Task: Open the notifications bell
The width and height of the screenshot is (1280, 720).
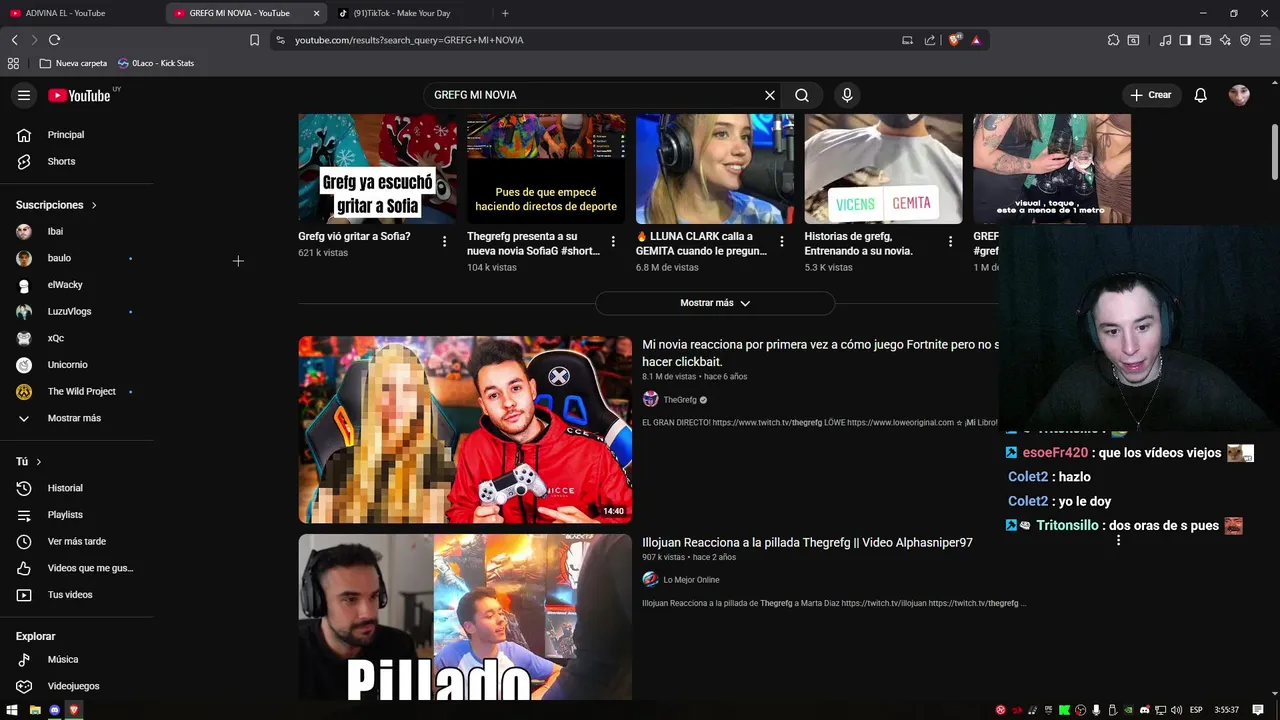Action: click(x=1200, y=95)
